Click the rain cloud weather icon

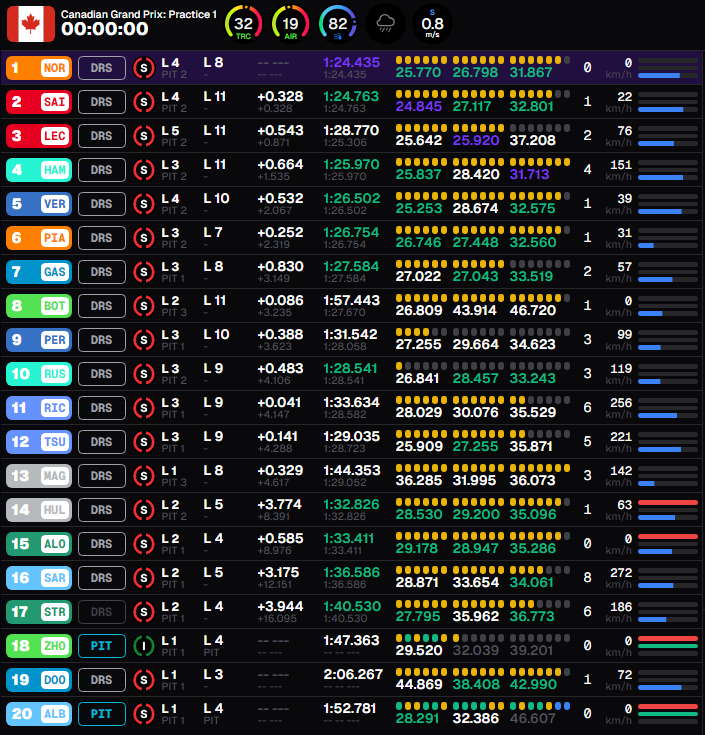[385, 23]
